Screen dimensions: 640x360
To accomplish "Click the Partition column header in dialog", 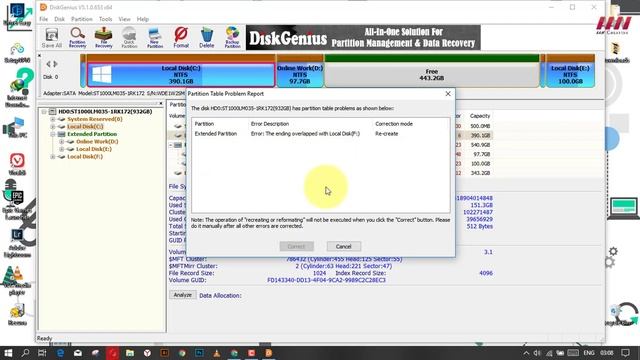I will (204, 124).
